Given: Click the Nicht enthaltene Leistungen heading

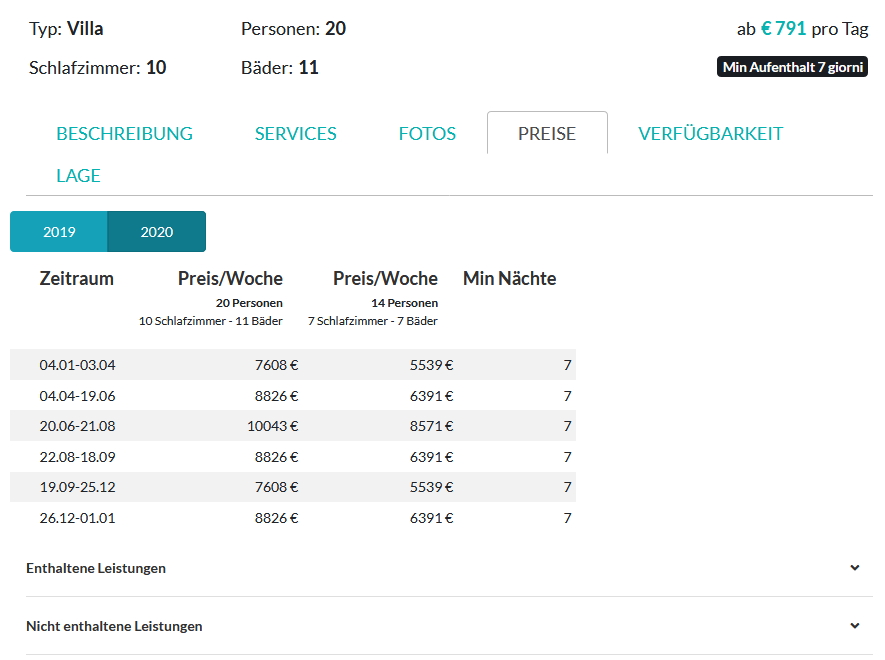Looking at the screenshot, I should 114,626.
